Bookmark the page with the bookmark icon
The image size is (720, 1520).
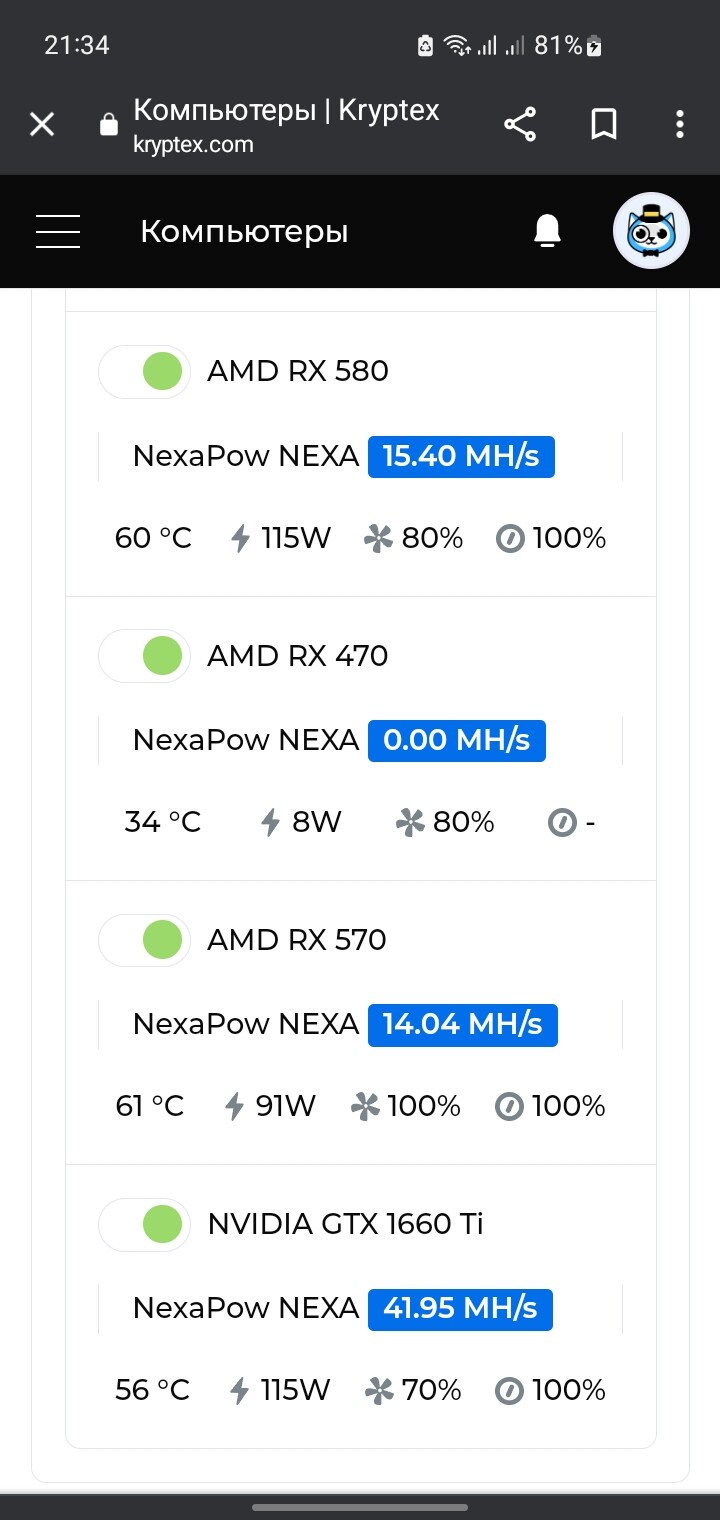click(604, 124)
